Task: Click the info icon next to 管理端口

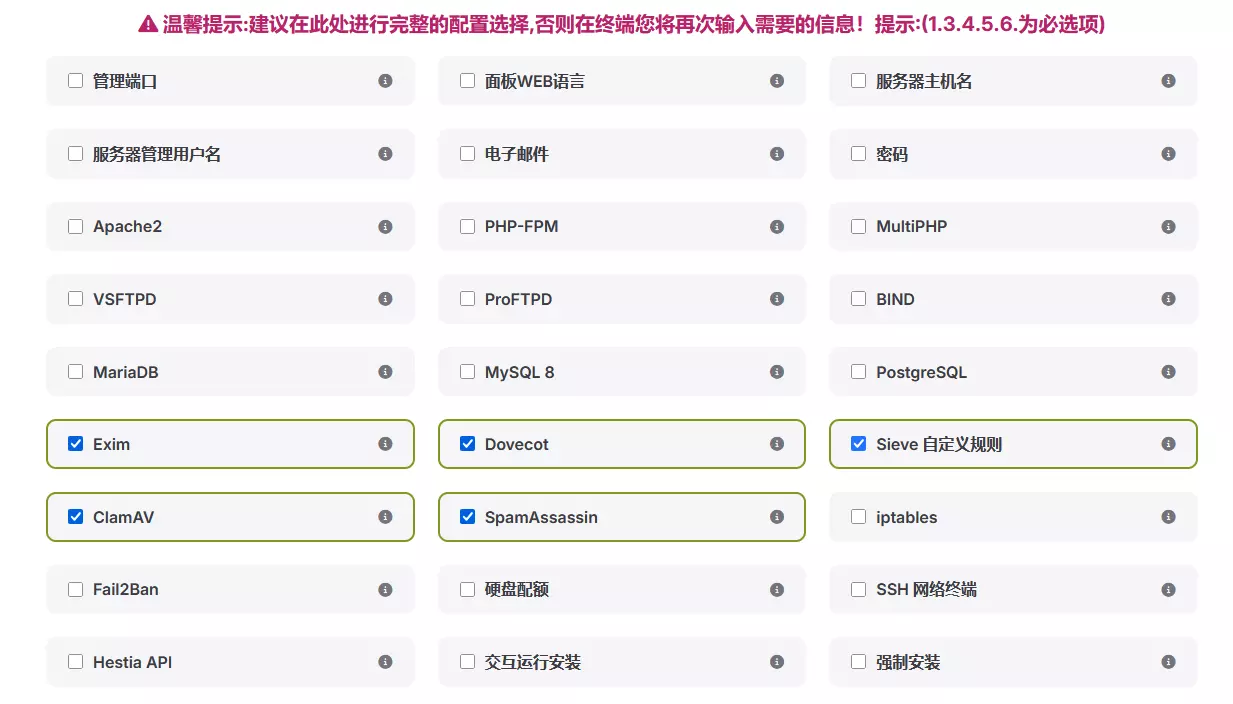Action: tap(385, 81)
